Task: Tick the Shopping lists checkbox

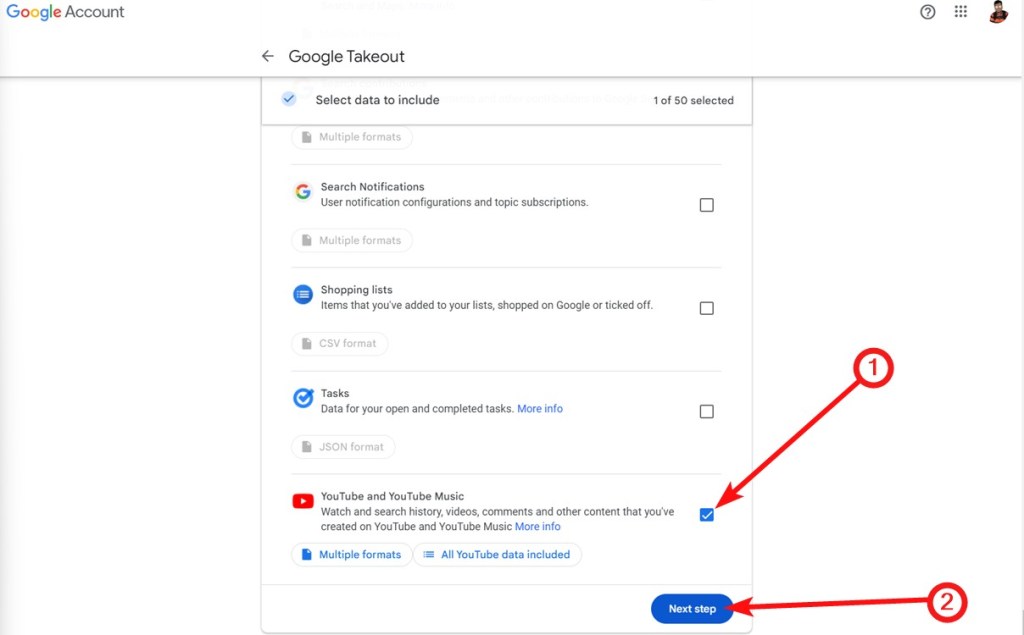Action: [x=707, y=308]
